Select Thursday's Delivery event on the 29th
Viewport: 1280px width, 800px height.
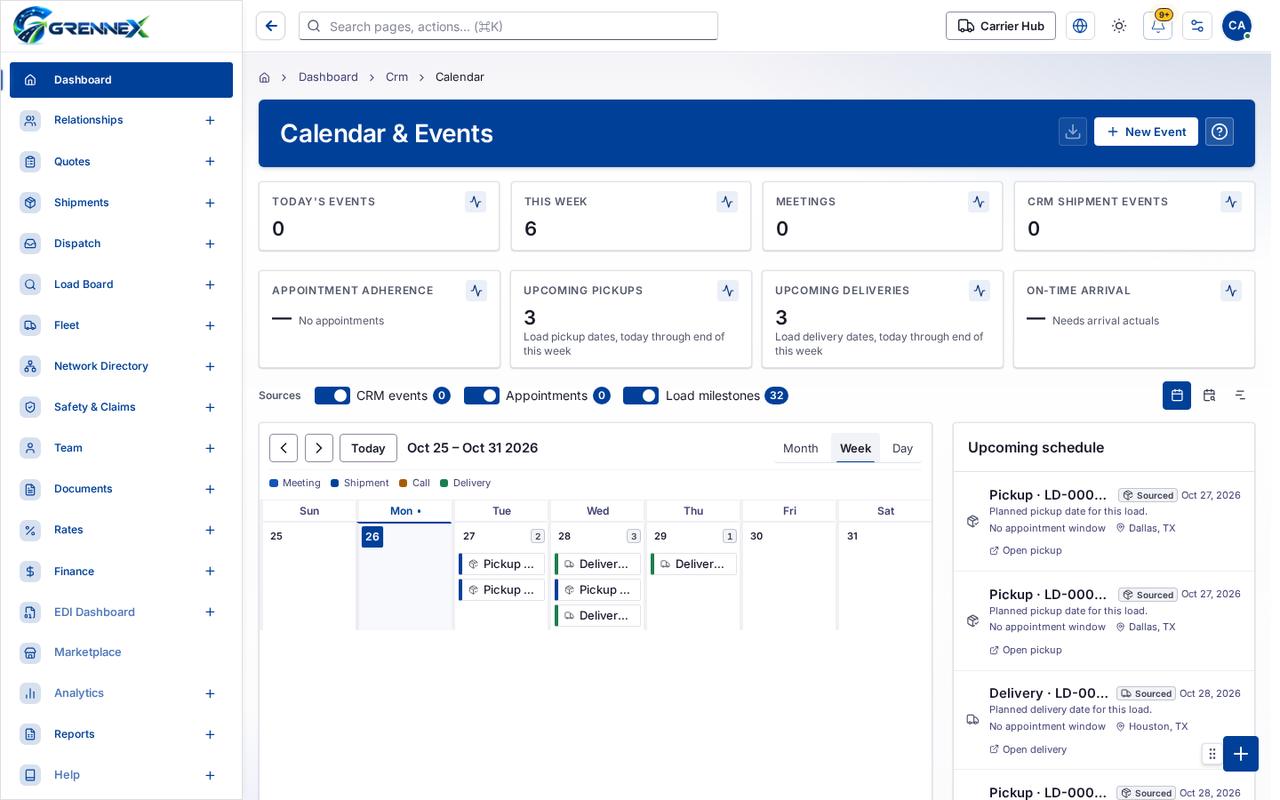(x=694, y=564)
